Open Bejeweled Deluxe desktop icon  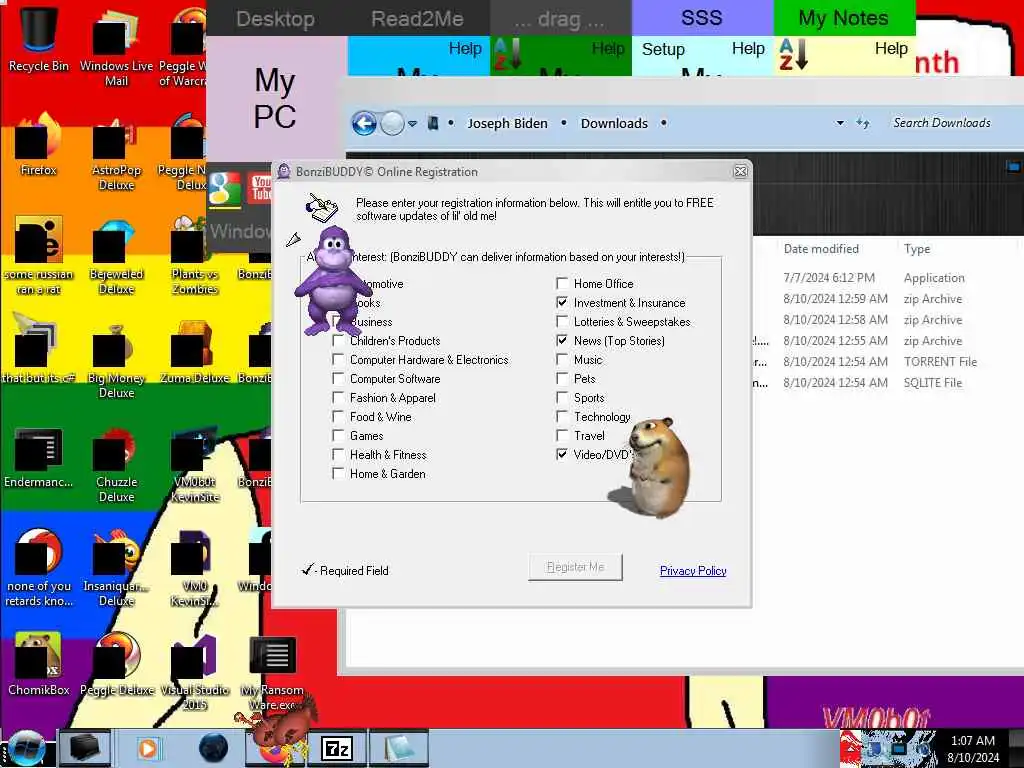pyautogui.click(x=116, y=256)
